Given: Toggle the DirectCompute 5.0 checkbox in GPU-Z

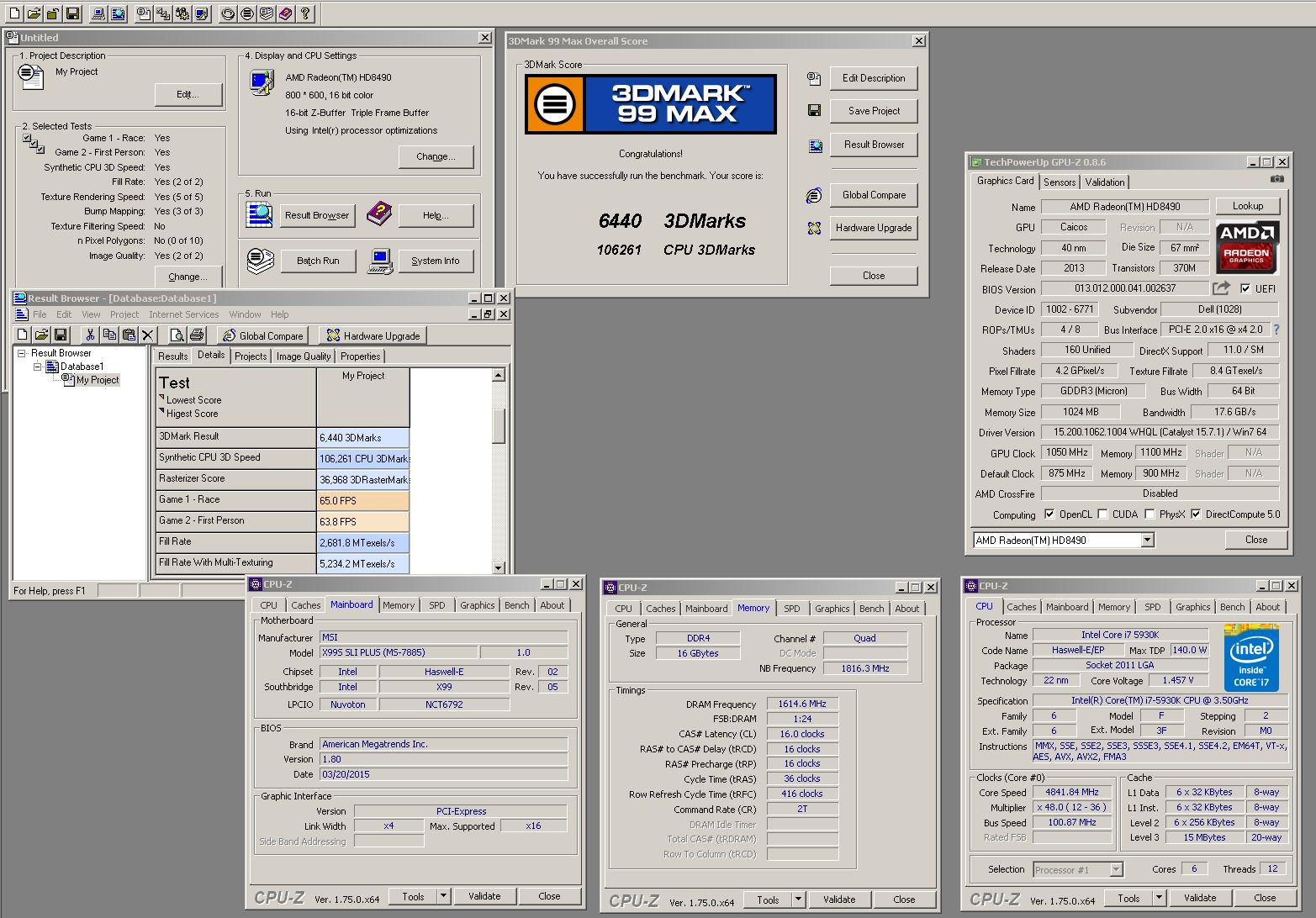Looking at the screenshot, I should (x=1196, y=514).
